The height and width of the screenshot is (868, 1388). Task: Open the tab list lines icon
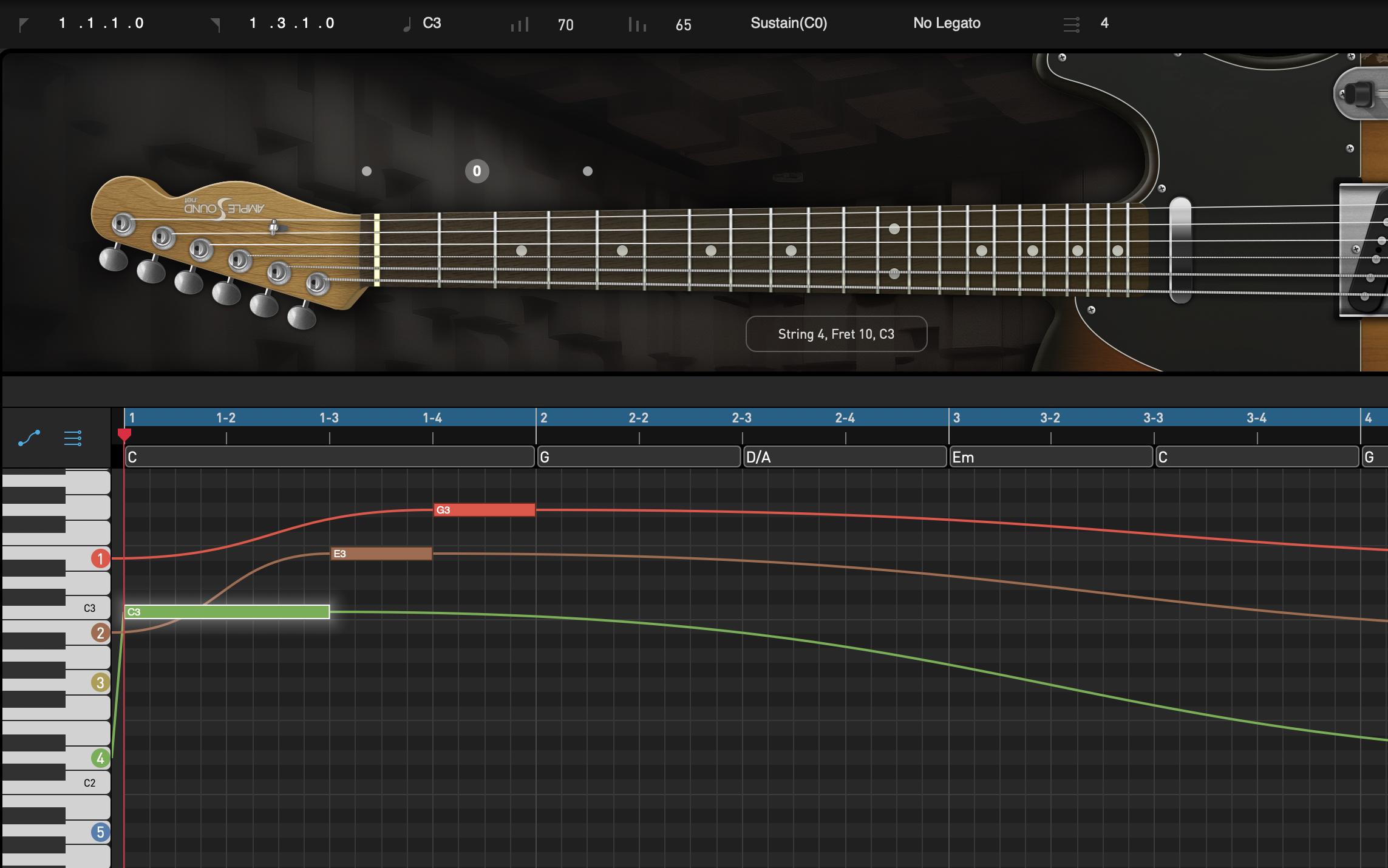click(x=73, y=438)
